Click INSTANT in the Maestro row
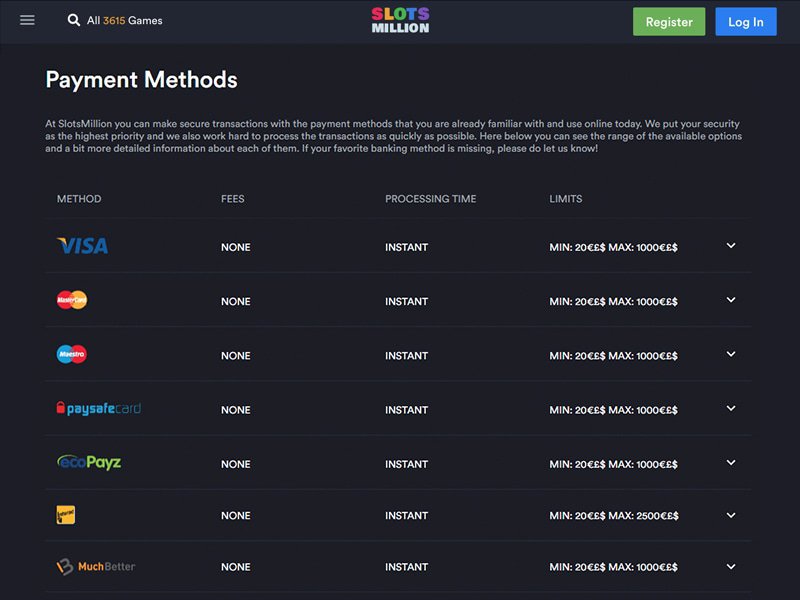Viewport: 800px width, 600px height. (407, 356)
